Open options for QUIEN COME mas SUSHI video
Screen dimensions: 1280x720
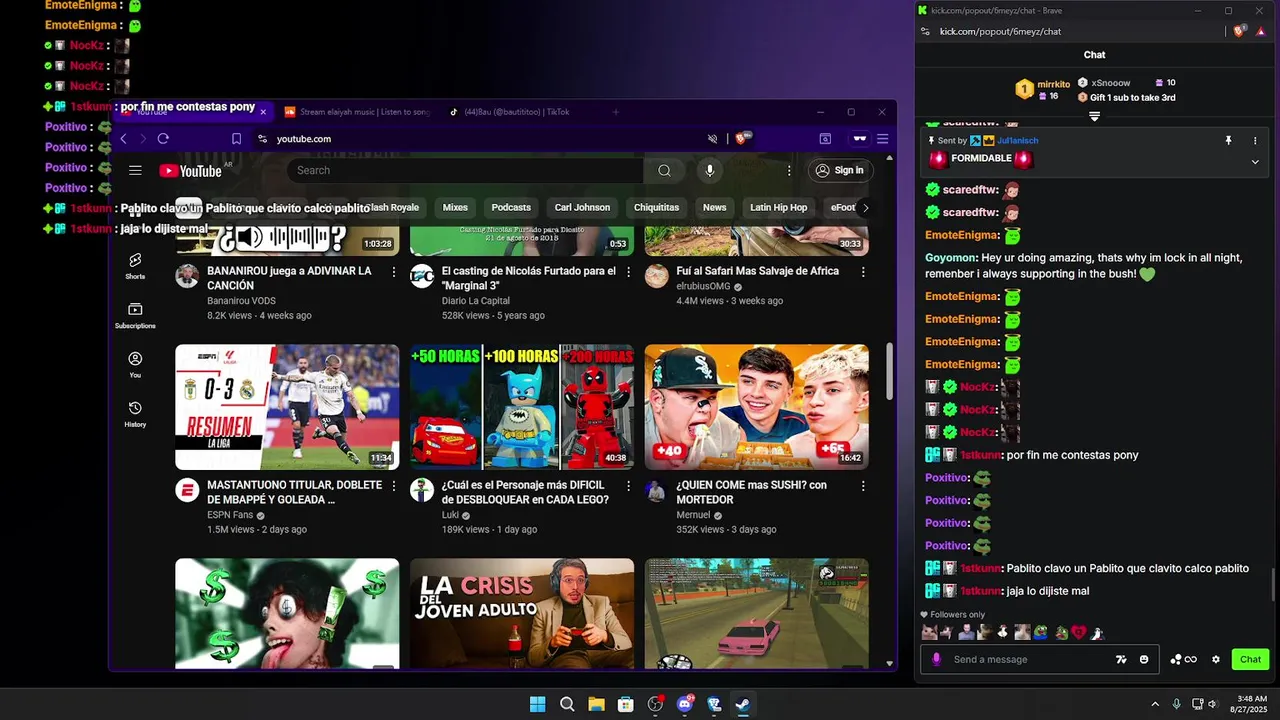pos(863,486)
